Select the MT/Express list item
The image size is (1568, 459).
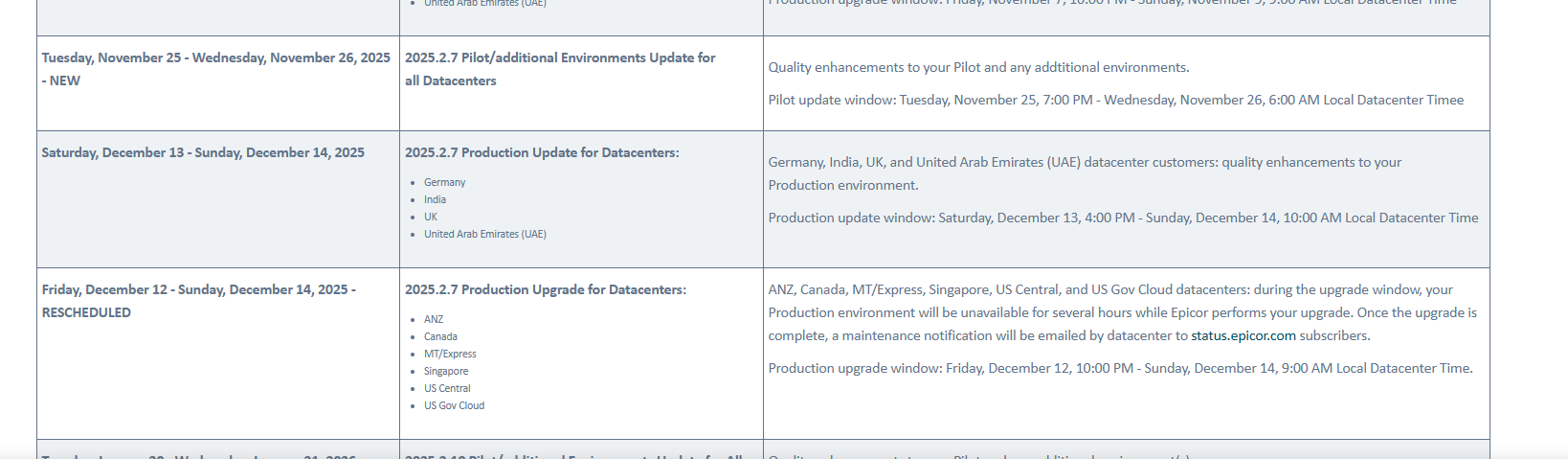pyautogui.click(x=450, y=354)
